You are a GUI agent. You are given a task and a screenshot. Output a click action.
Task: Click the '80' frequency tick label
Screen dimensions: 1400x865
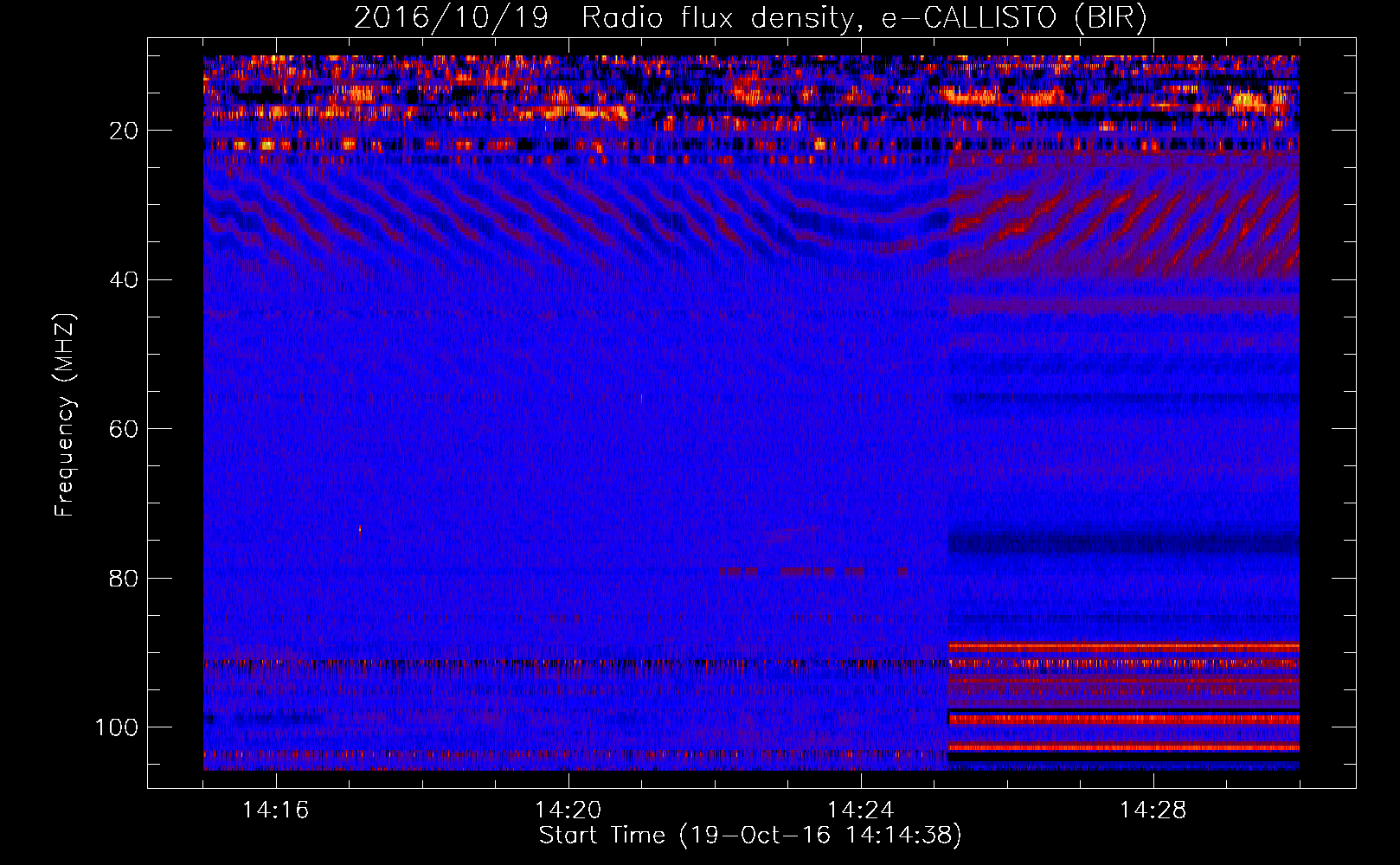click(x=125, y=578)
